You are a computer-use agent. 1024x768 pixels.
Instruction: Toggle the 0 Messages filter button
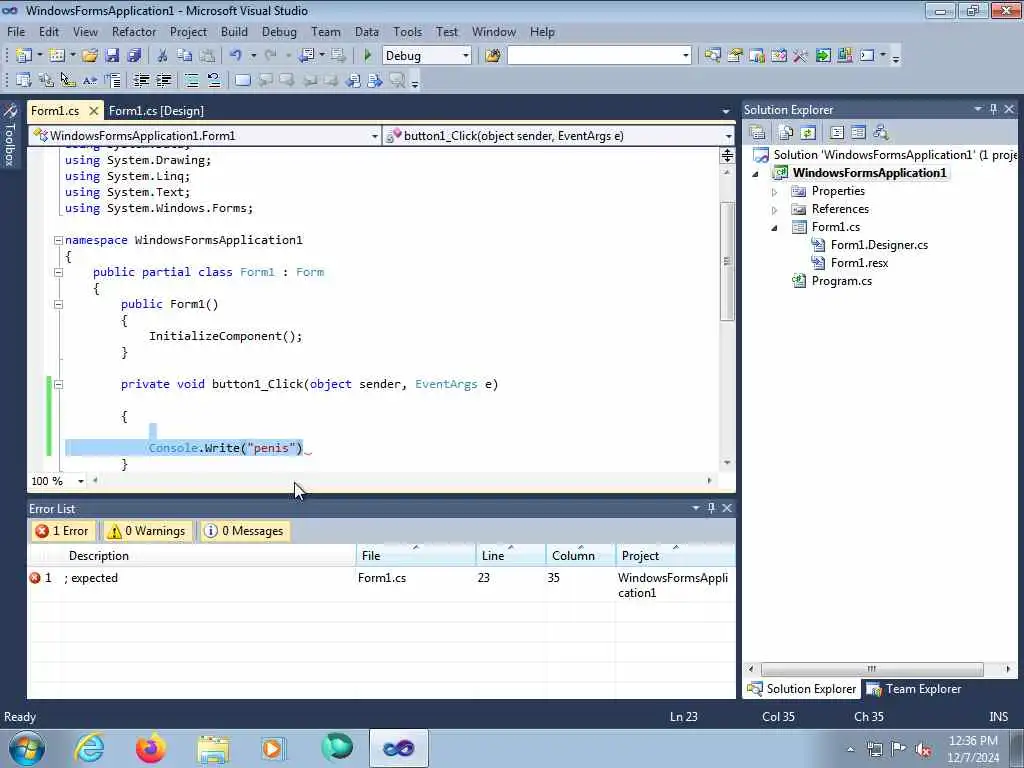[245, 531]
